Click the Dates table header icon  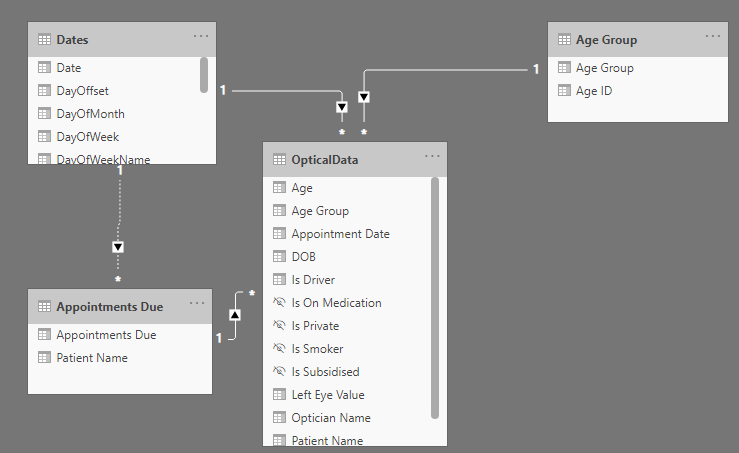click(x=44, y=40)
